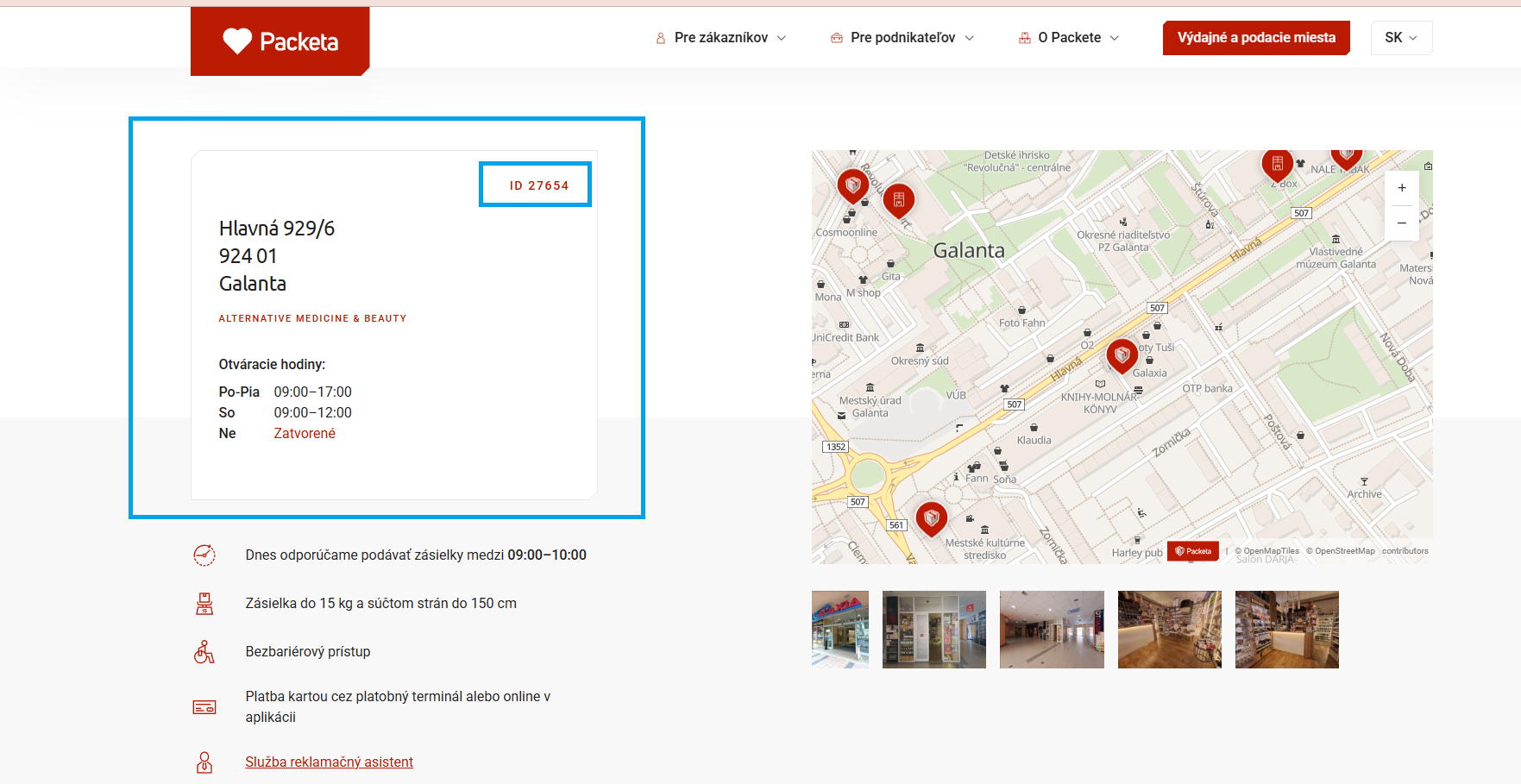The width and height of the screenshot is (1521, 784).
Task: Click the clock icon beside recommended drop-off time
Action: tap(204, 555)
